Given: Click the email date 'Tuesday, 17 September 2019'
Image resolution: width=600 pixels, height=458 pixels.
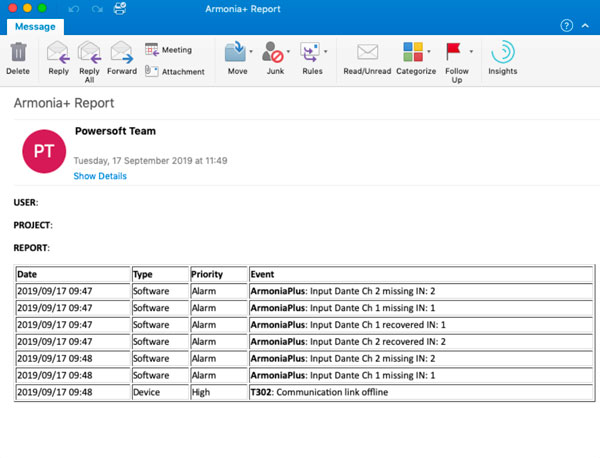Looking at the screenshot, I should click(133, 161).
